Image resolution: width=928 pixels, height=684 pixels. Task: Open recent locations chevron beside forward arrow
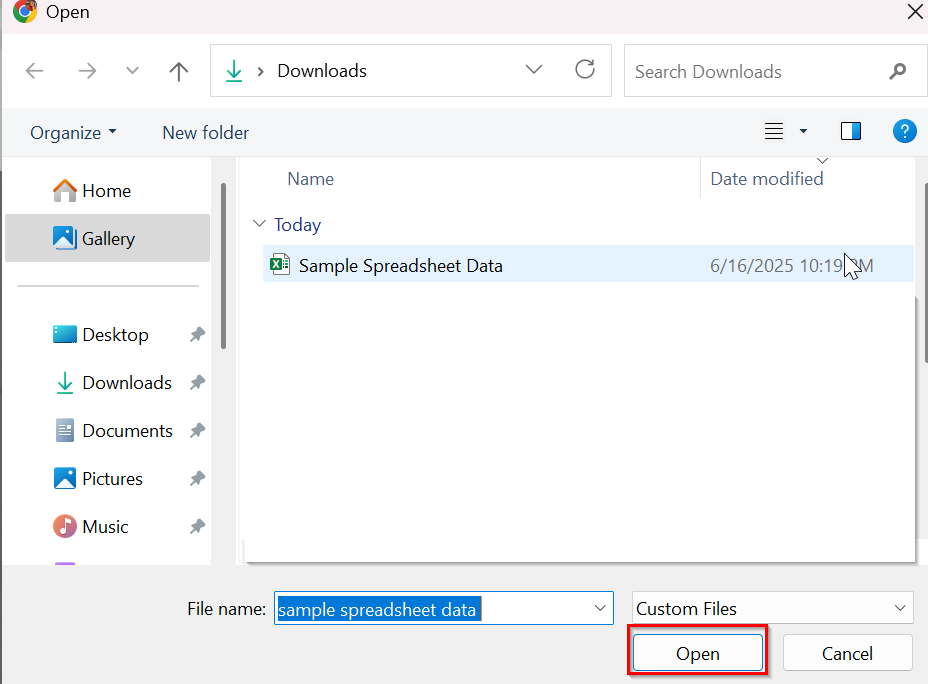point(133,71)
